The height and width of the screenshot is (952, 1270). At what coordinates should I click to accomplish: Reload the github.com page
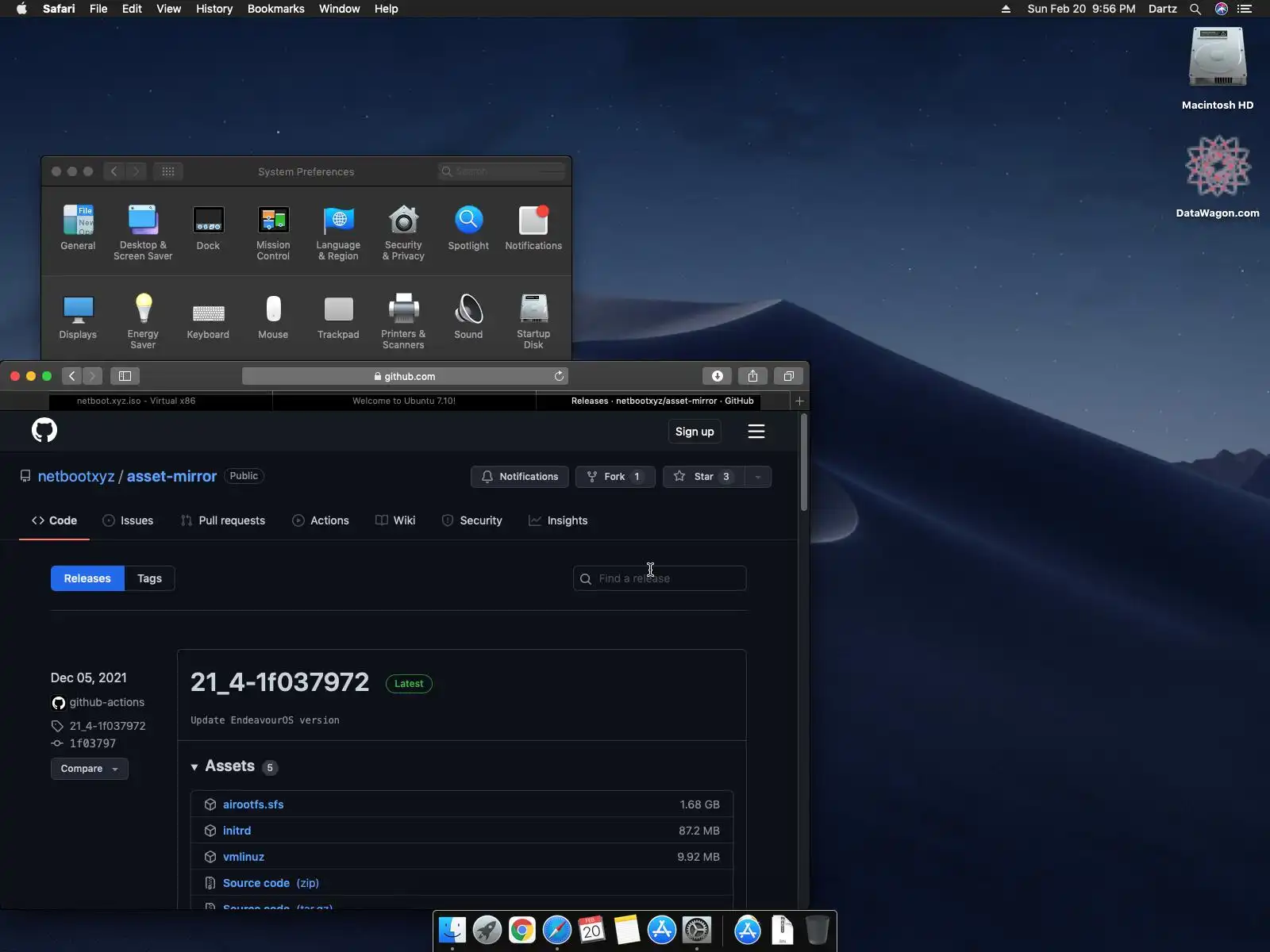[x=559, y=376]
